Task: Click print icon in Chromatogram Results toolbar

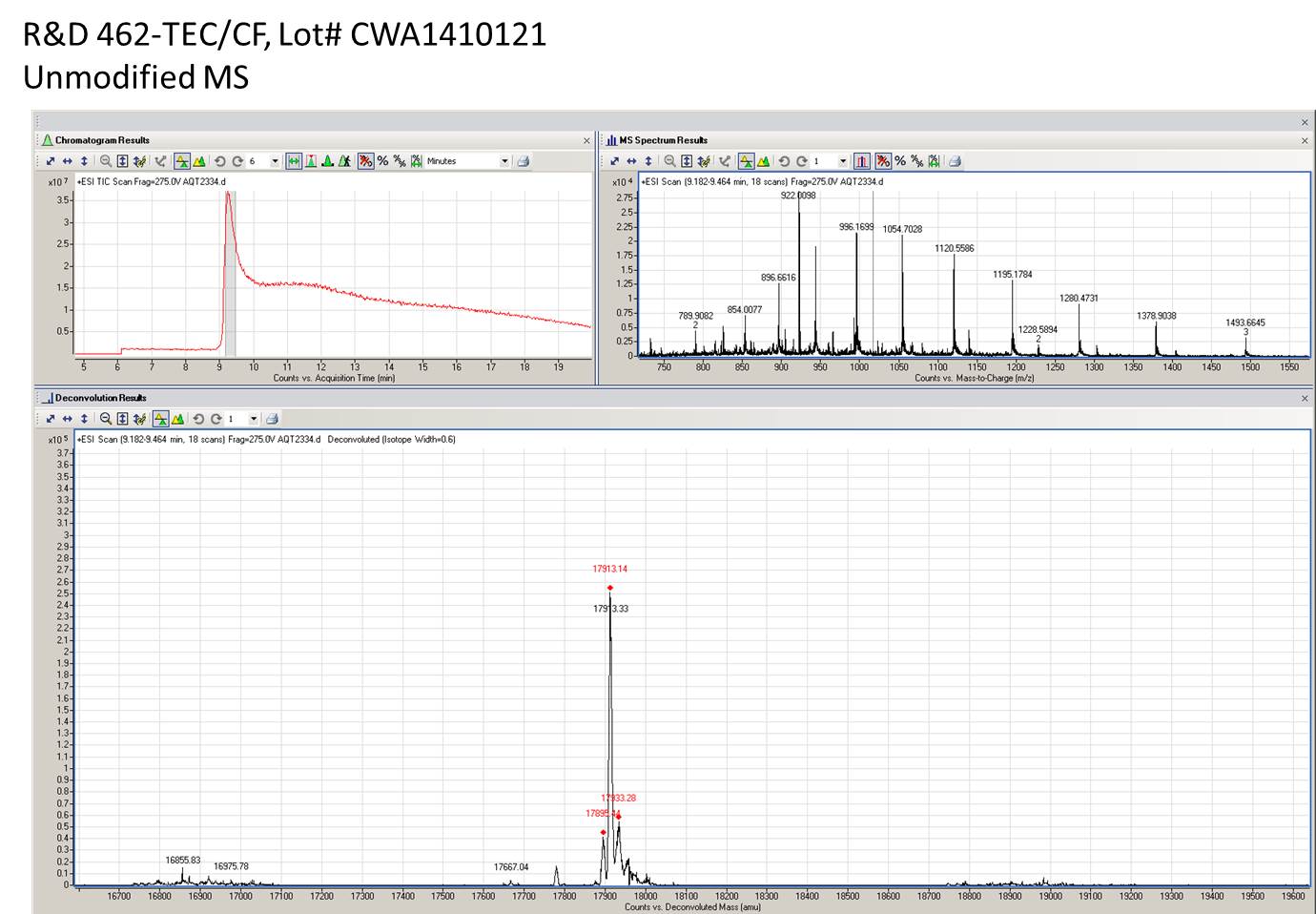Action: pos(523,161)
